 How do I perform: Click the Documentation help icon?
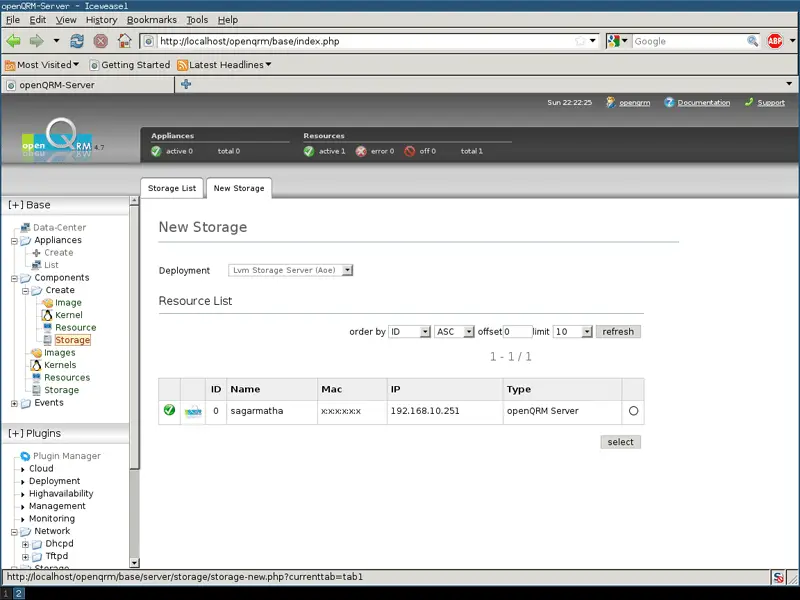669,103
